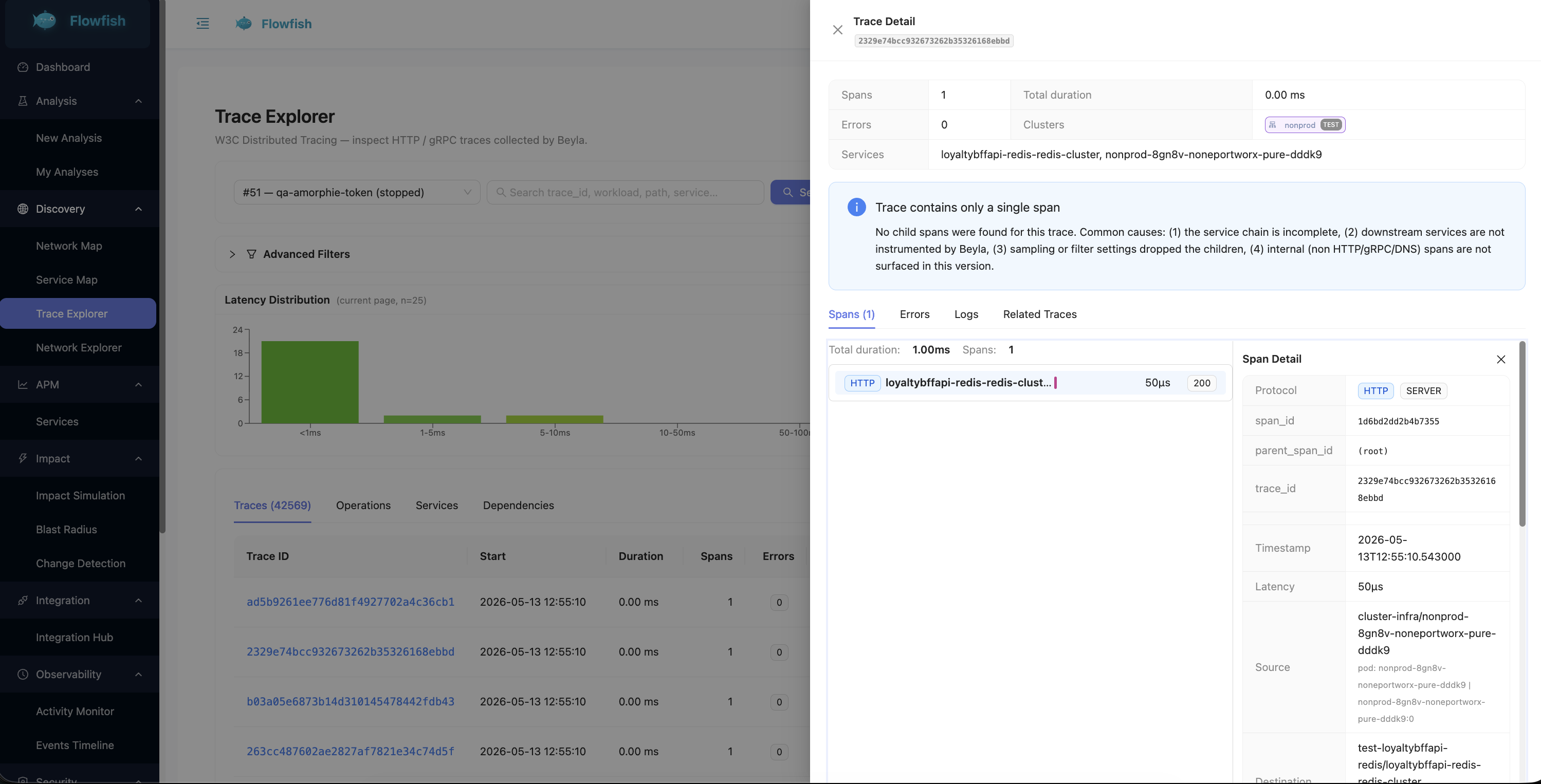The width and height of the screenshot is (1541, 784).
Task: Toggle the sidebar collapse menu icon
Action: [x=203, y=24]
